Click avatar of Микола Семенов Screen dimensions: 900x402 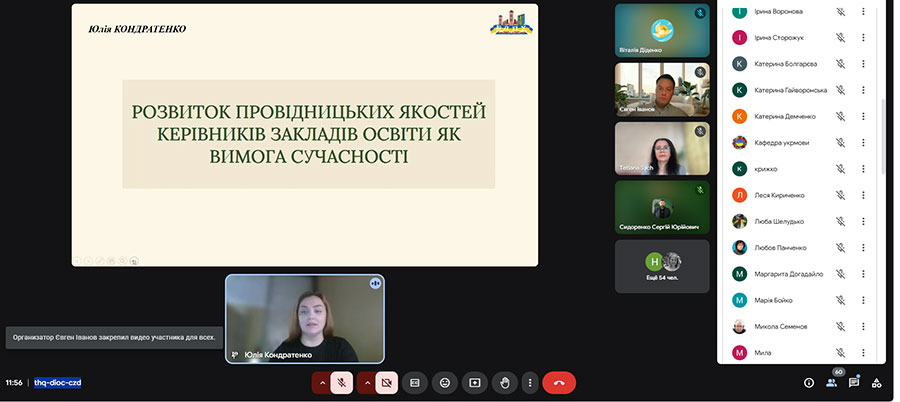point(739,326)
